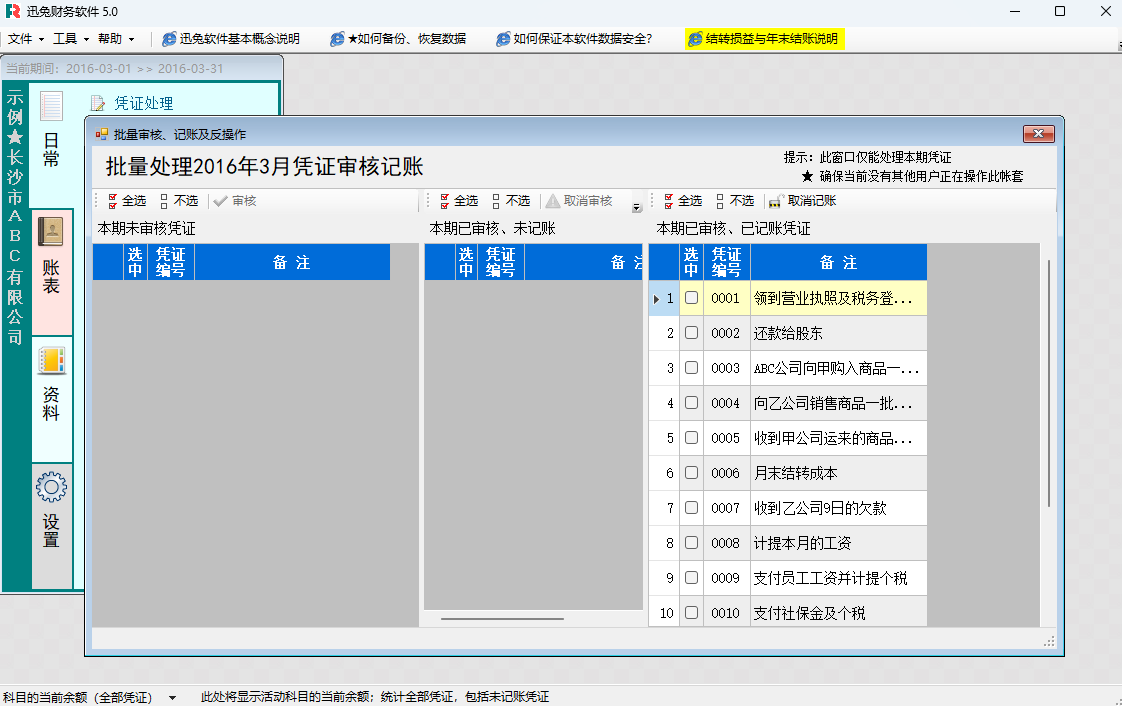The image size is (1122, 706).
Task: Click 不选 in the audited-unposted toolbar
Action: 510,201
